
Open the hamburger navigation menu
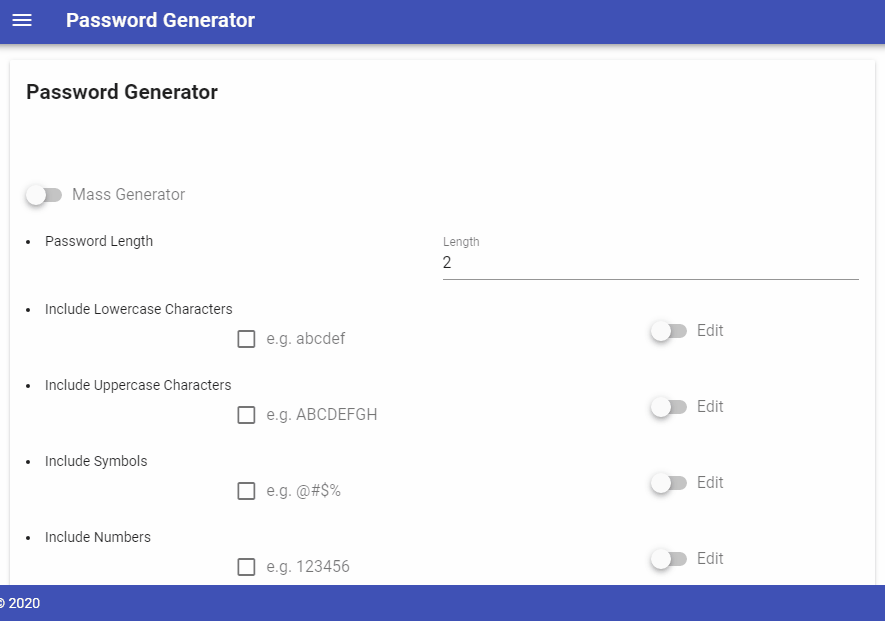22,20
